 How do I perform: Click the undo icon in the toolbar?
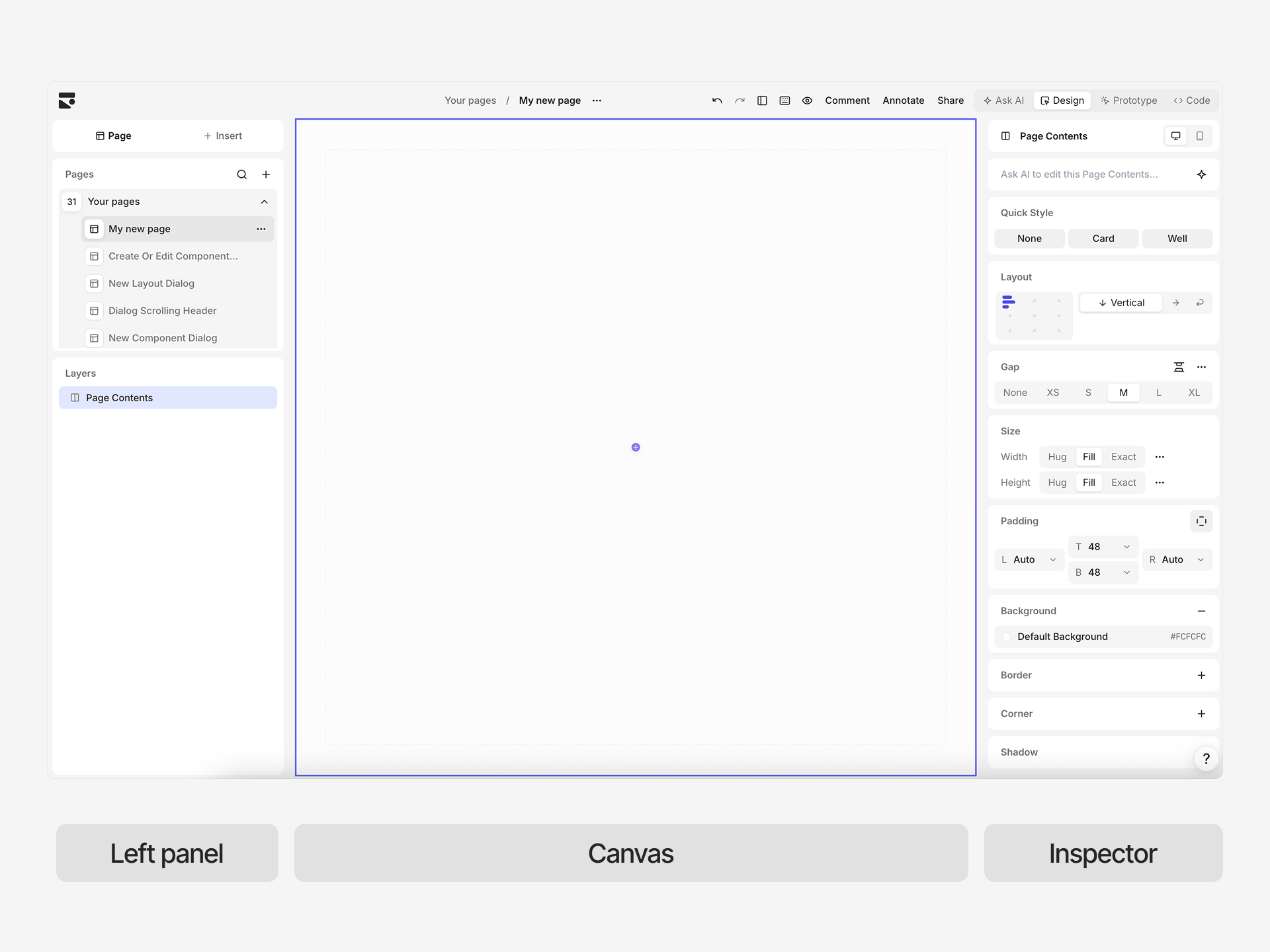[x=716, y=100]
